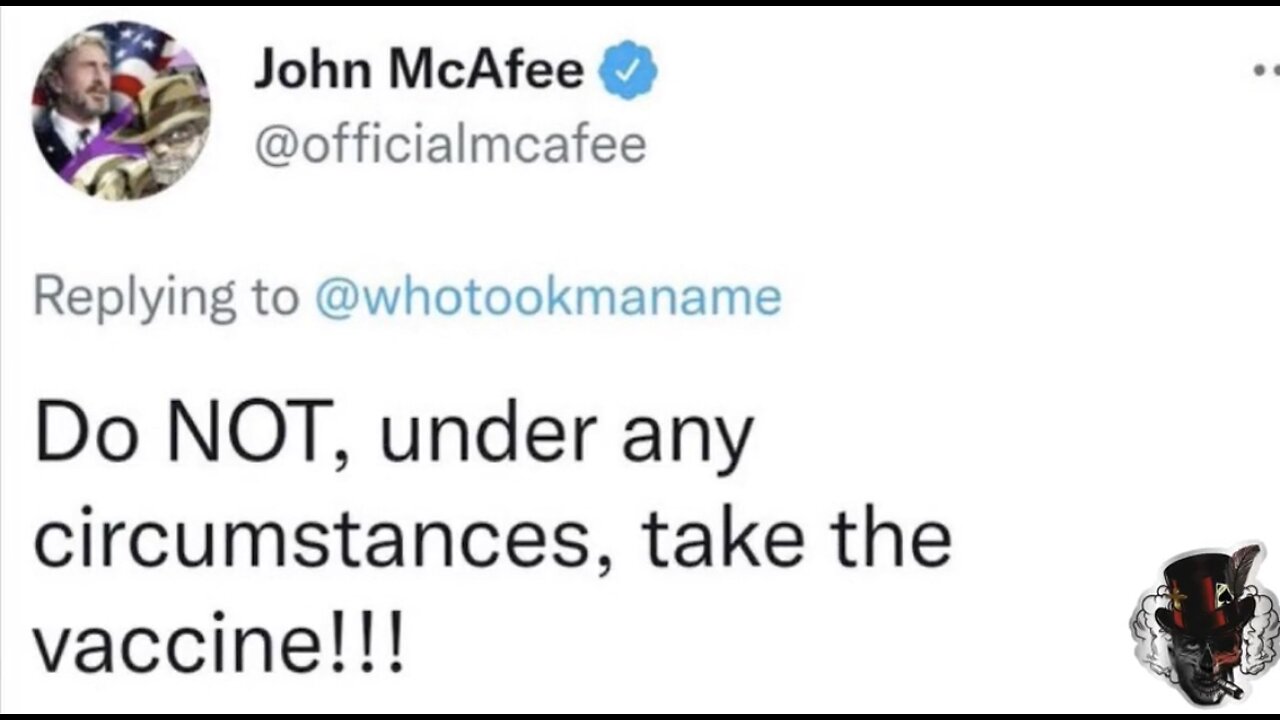Click the suited man in the avatar

[85, 110]
